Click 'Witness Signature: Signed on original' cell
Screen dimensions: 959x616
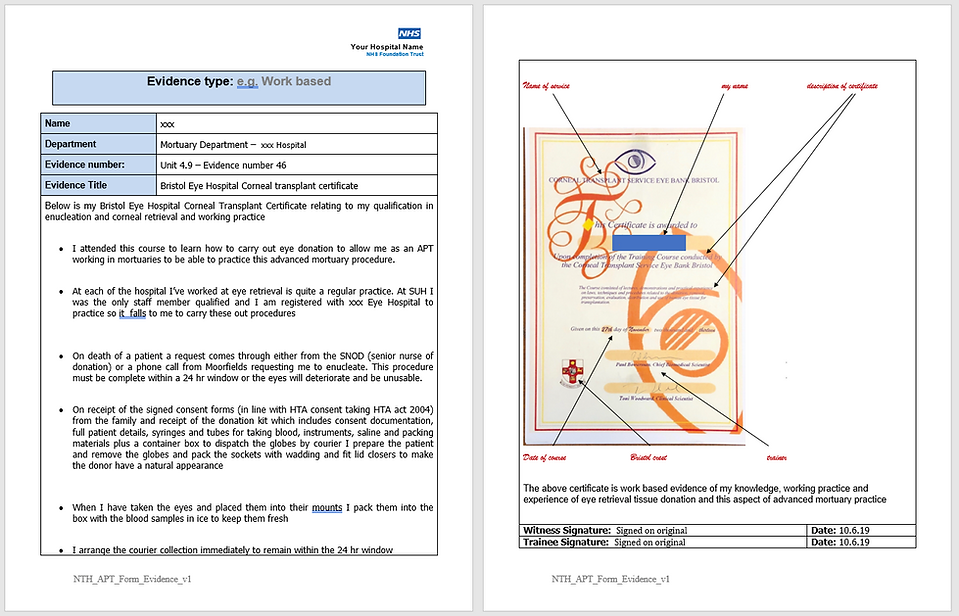click(x=664, y=530)
